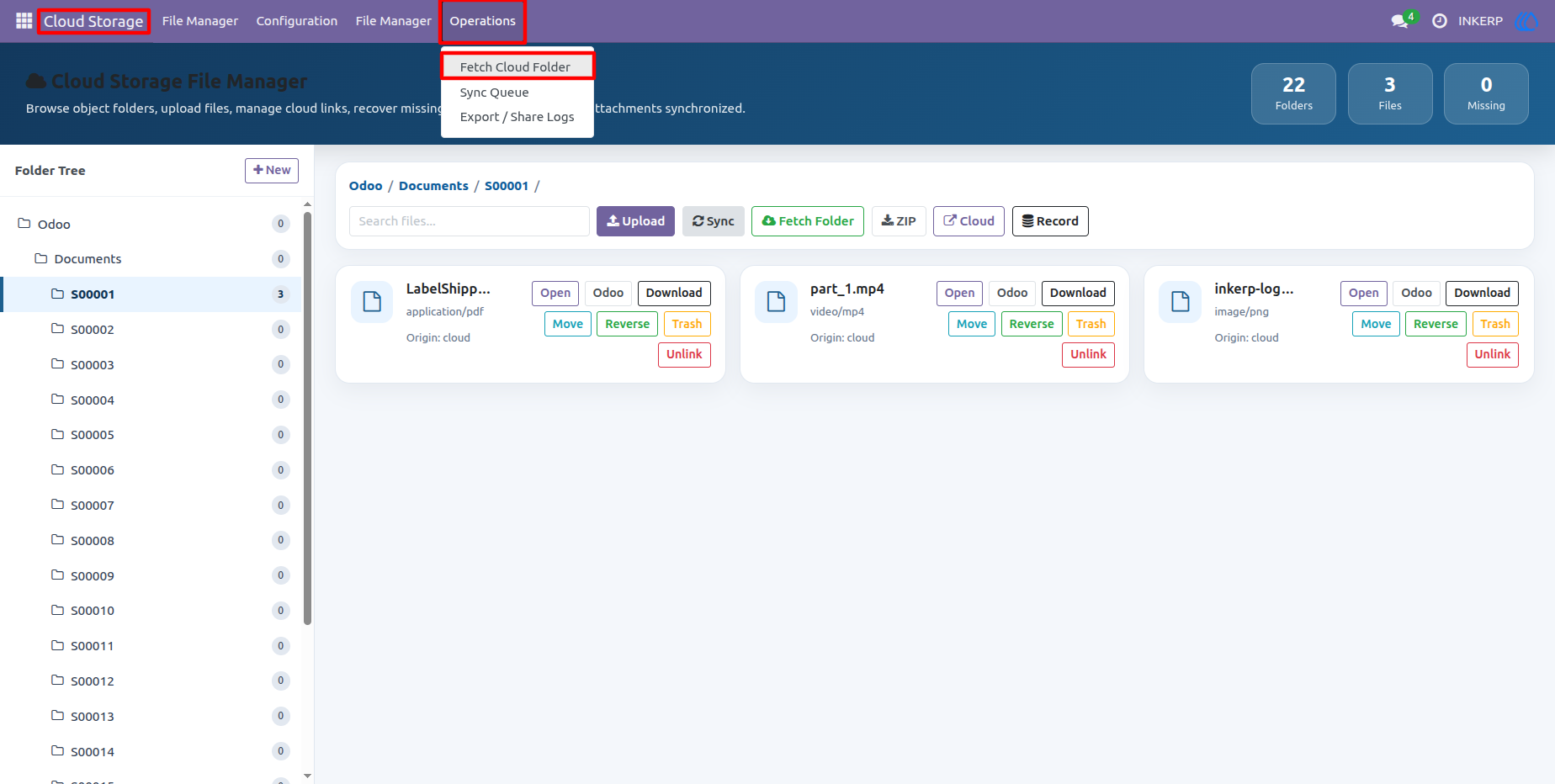Image resolution: width=1555 pixels, height=784 pixels.
Task: Click the folder tree scrollbar
Action: pos(307,418)
